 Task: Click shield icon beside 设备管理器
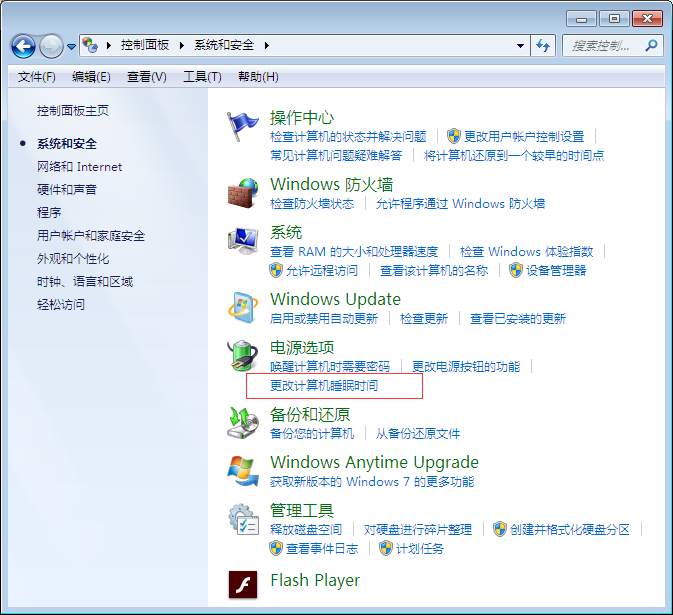[515, 270]
